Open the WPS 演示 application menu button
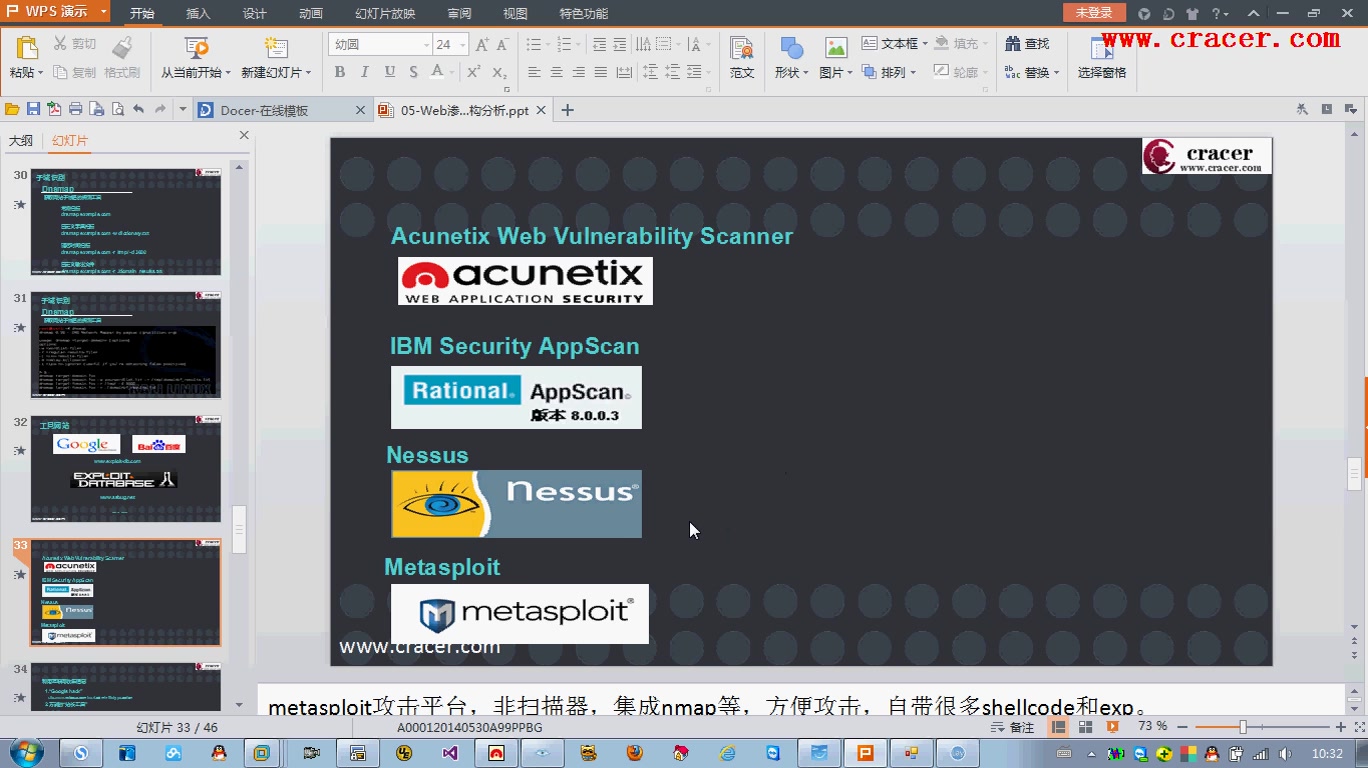The width and height of the screenshot is (1368, 768). click(x=56, y=12)
